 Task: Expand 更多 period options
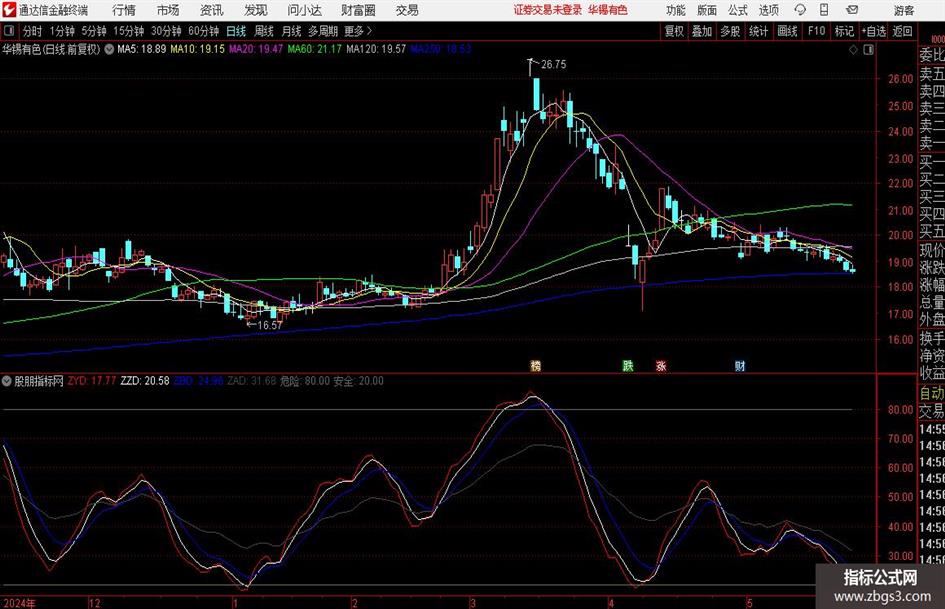[358, 31]
